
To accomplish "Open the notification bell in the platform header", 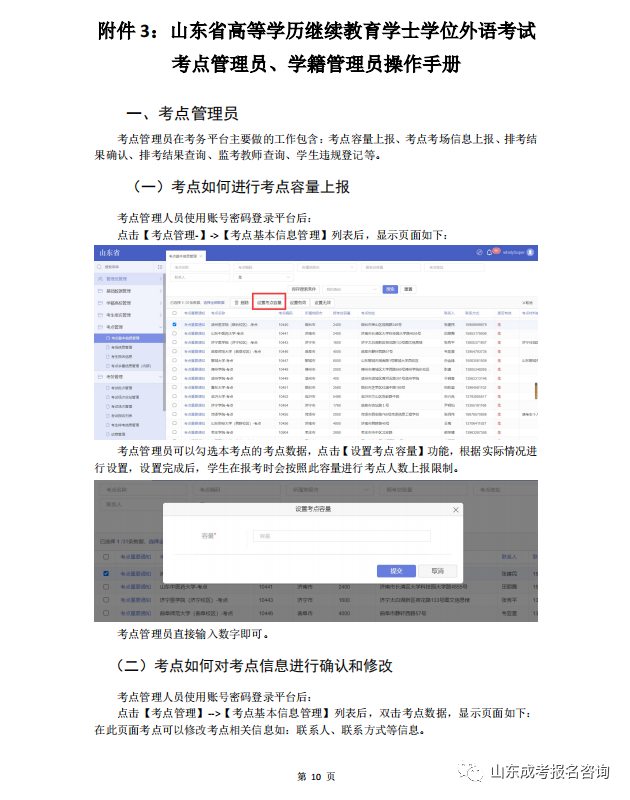I will click(x=489, y=252).
